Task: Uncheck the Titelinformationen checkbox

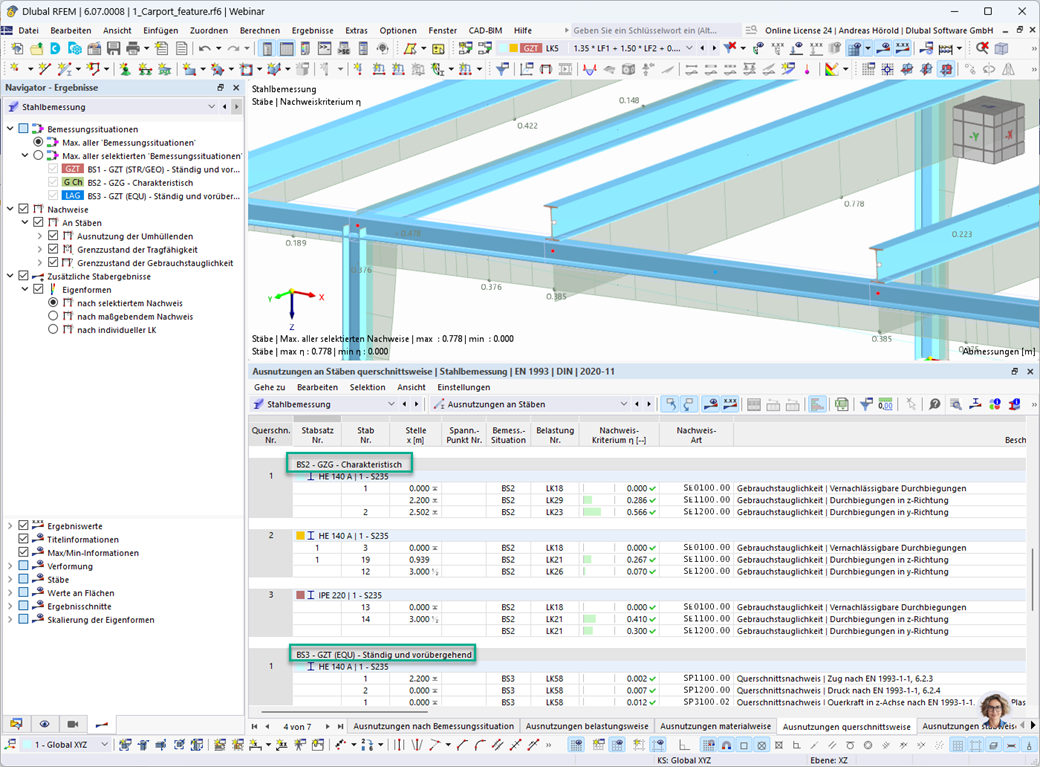Action: point(24,539)
